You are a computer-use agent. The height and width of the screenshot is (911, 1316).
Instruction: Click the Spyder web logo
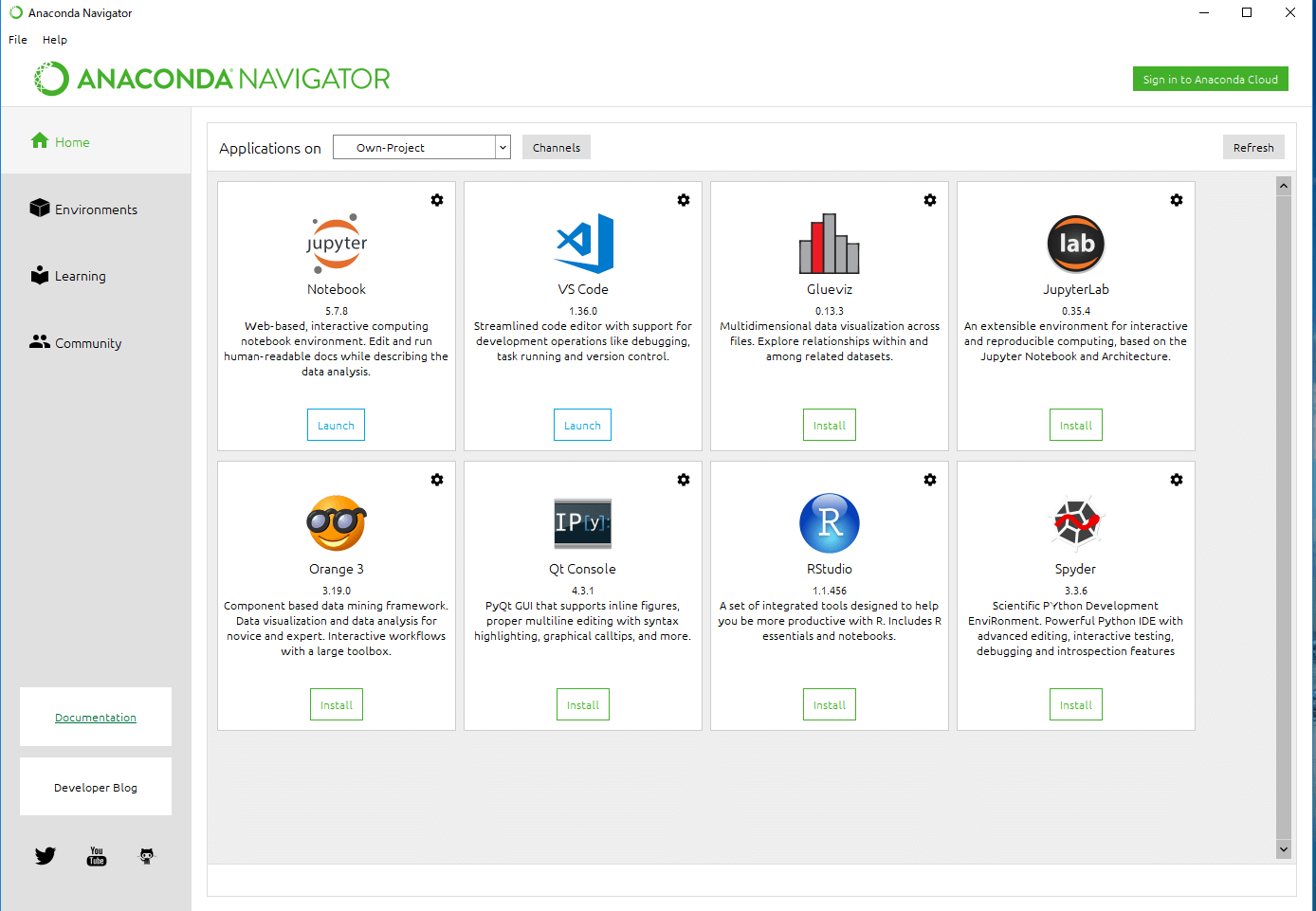1076,522
